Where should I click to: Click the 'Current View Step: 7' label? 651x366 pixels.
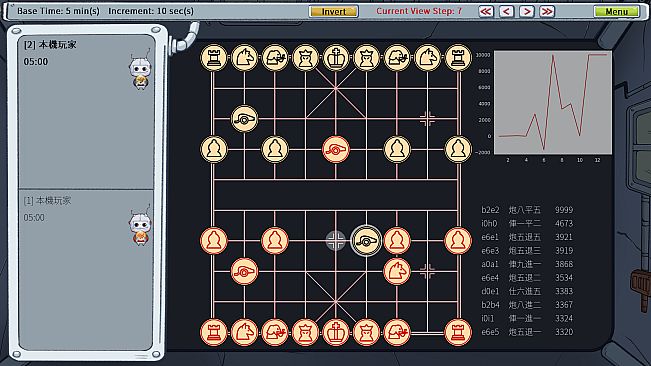(x=419, y=11)
